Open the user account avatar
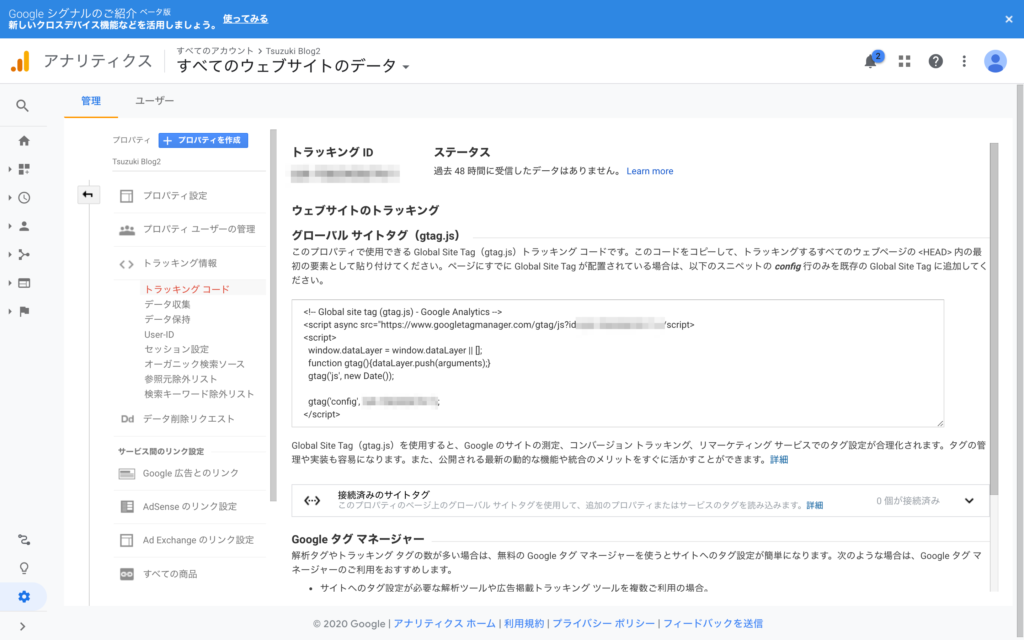The width and height of the screenshot is (1024, 640). point(995,61)
